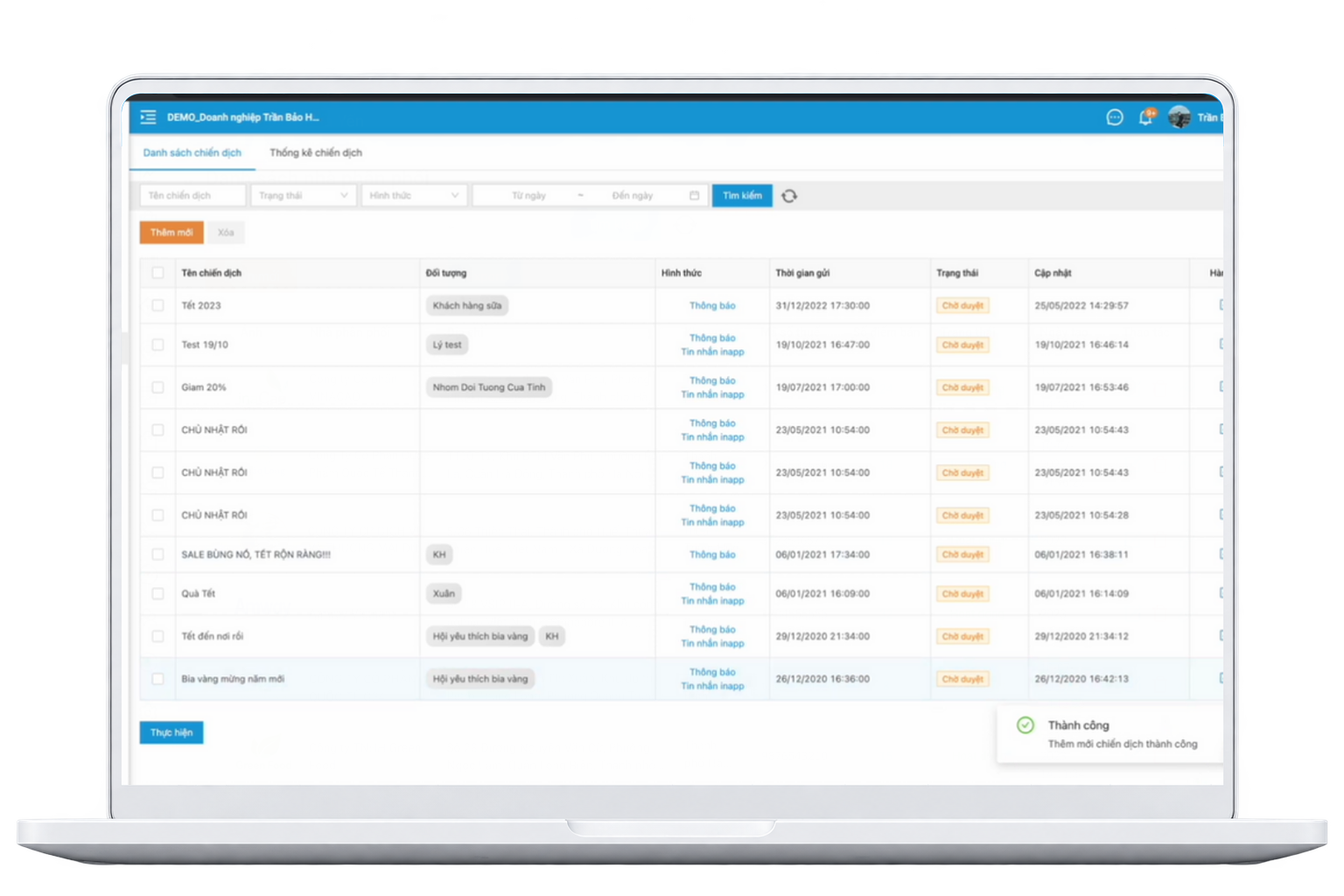The height and width of the screenshot is (896, 1344).
Task: Click the Khách hàng sữa tag
Action: (467, 305)
